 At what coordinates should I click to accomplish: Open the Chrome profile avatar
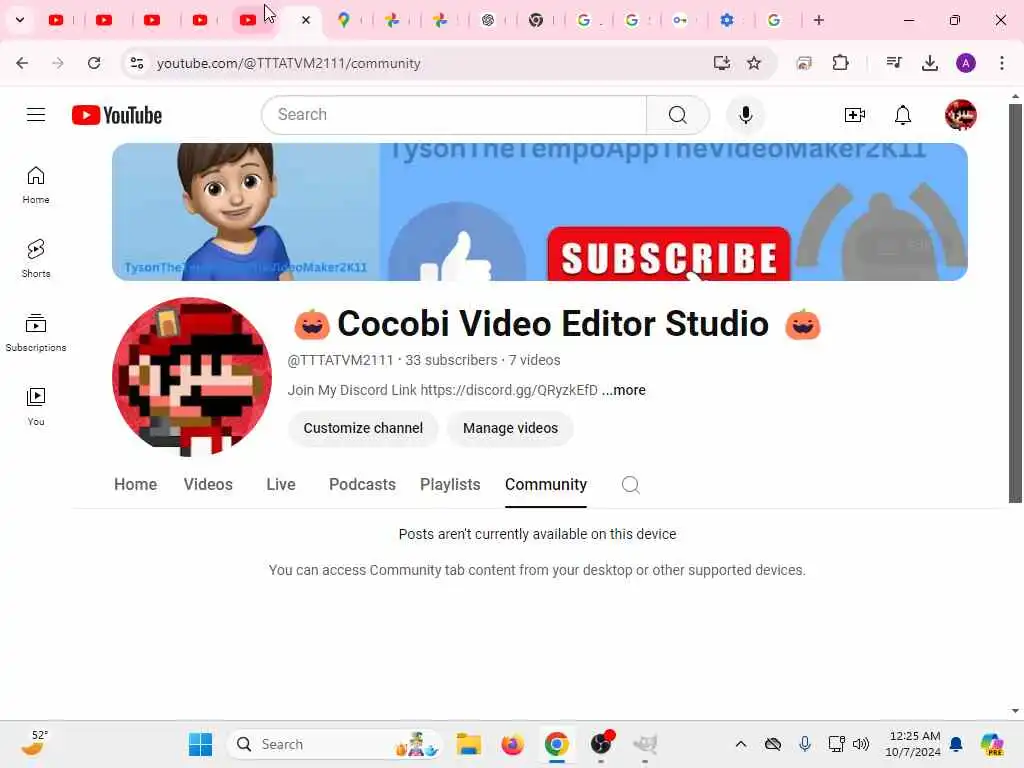966,63
